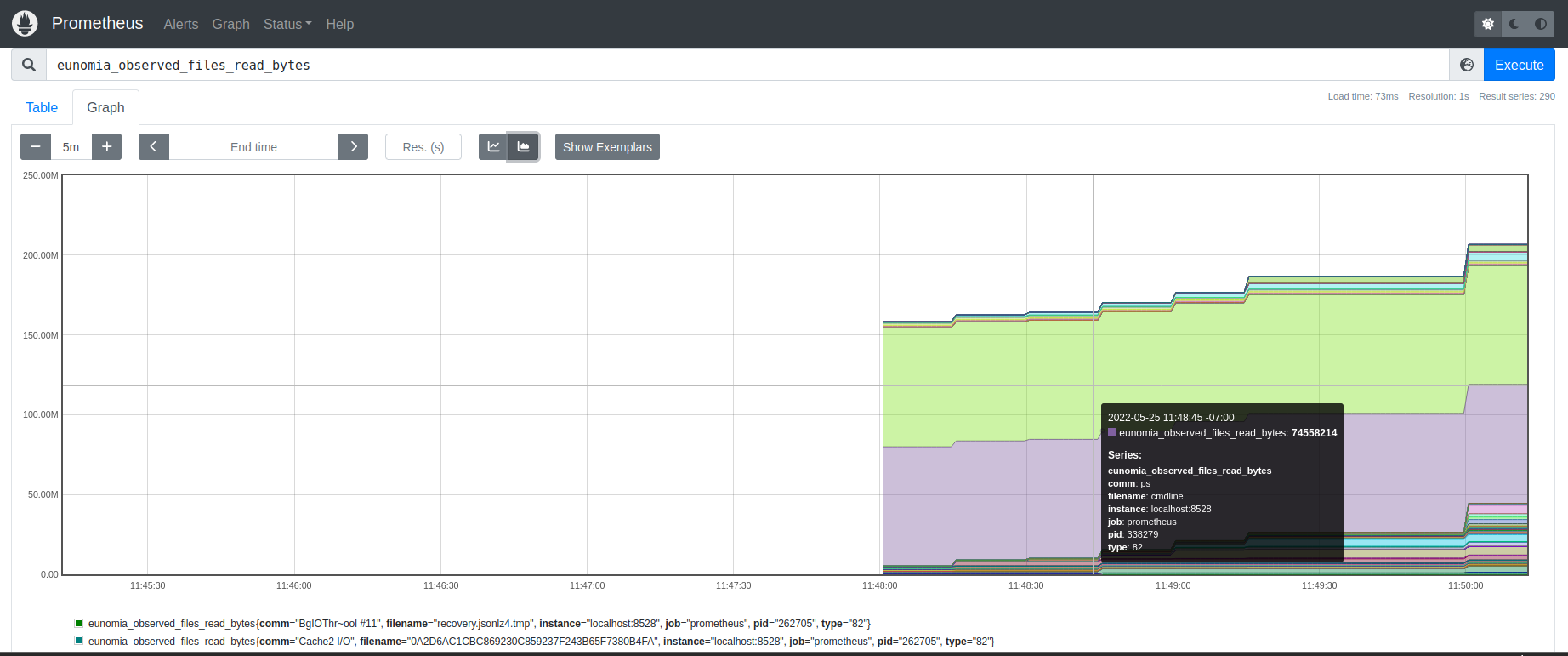Click the tooltip line instance: localhost:8528
This screenshot has height=656, width=1568.
pos(1160,509)
